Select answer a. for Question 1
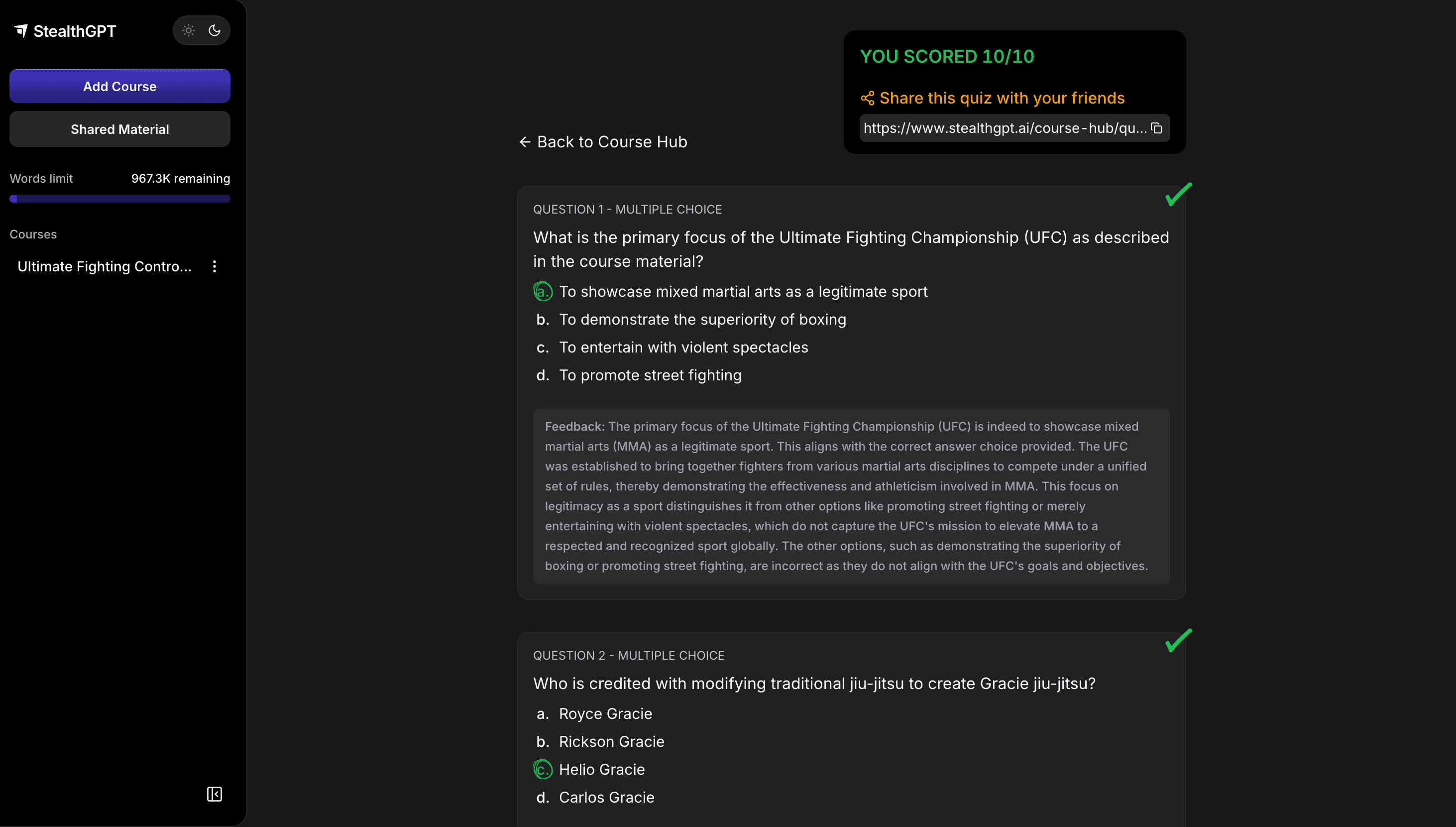The width and height of the screenshot is (1456, 827). pyautogui.click(x=543, y=292)
